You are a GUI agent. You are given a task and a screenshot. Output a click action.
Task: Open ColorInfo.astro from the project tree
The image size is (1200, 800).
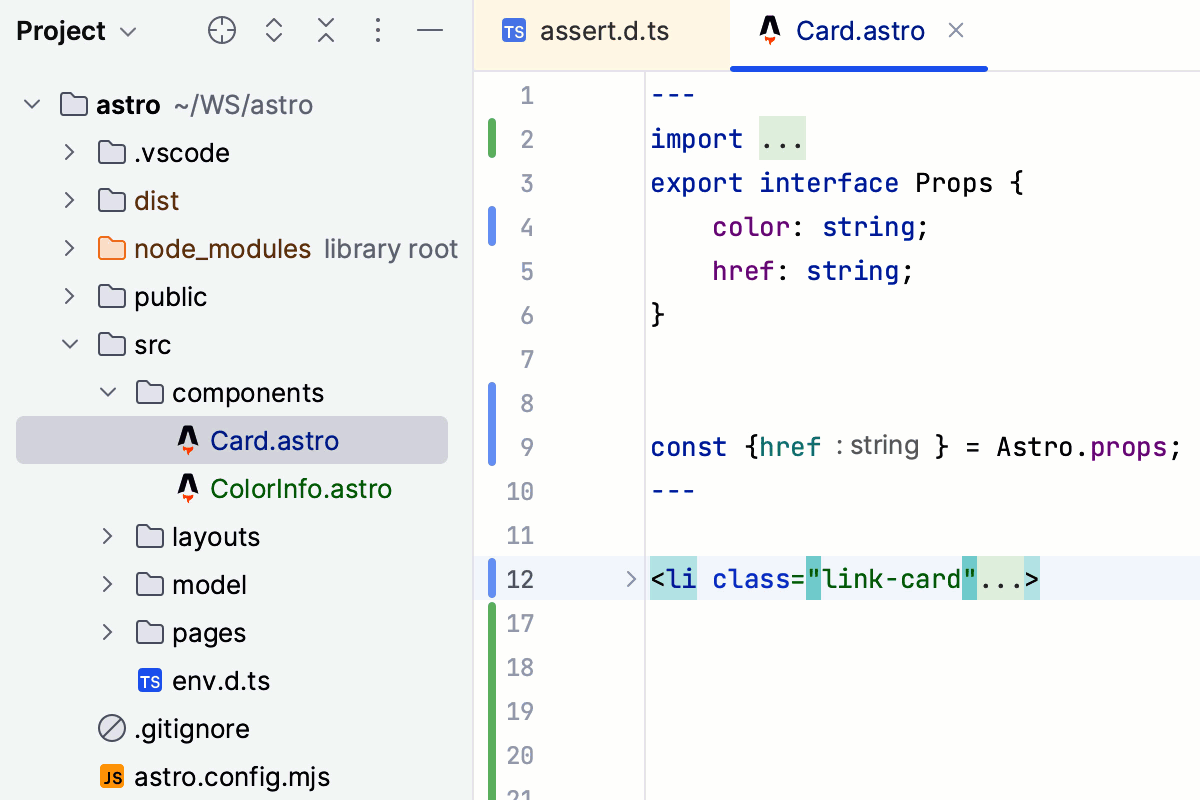click(301, 488)
